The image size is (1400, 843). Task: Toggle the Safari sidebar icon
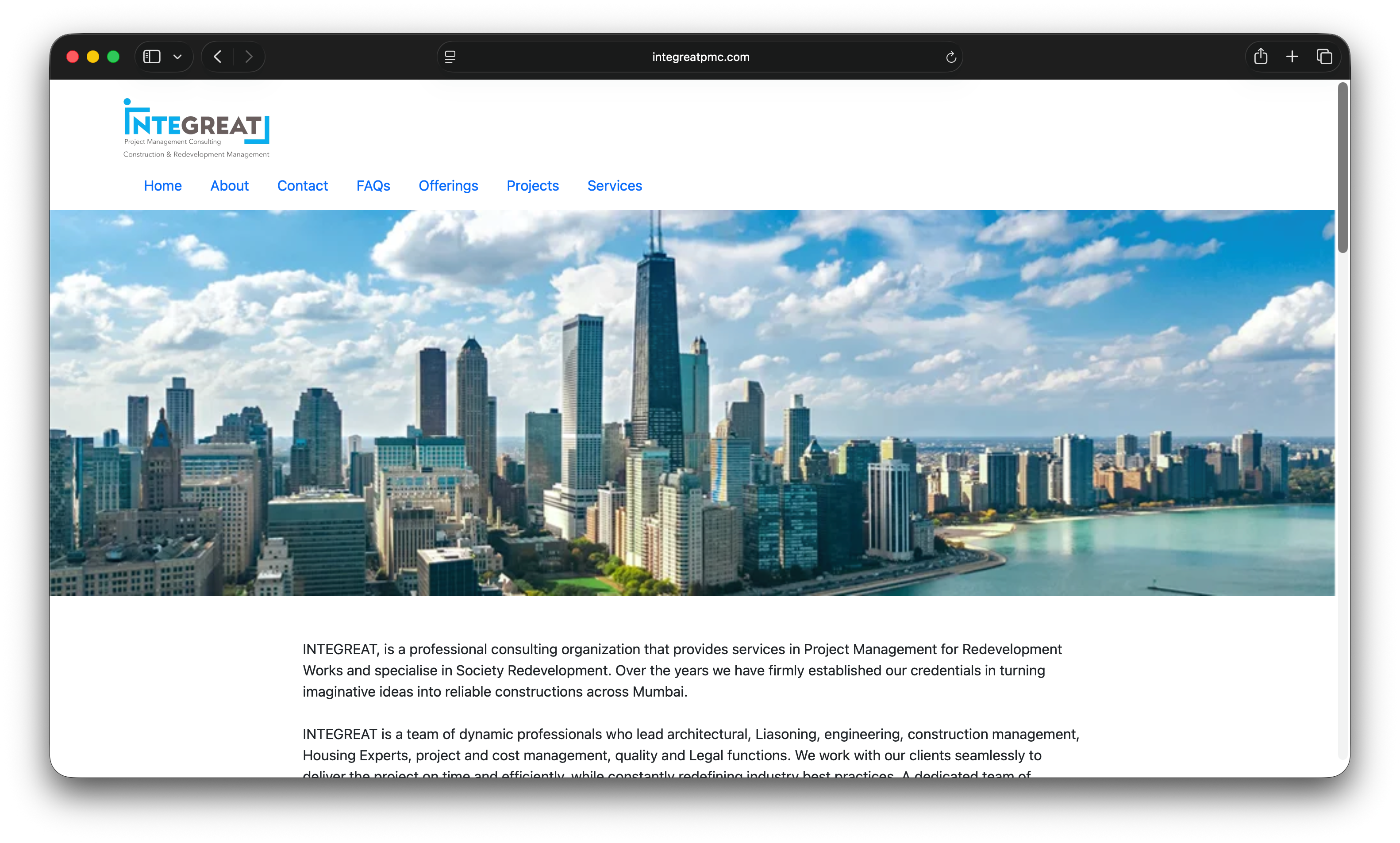pyautogui.click(x=152, y=57)
